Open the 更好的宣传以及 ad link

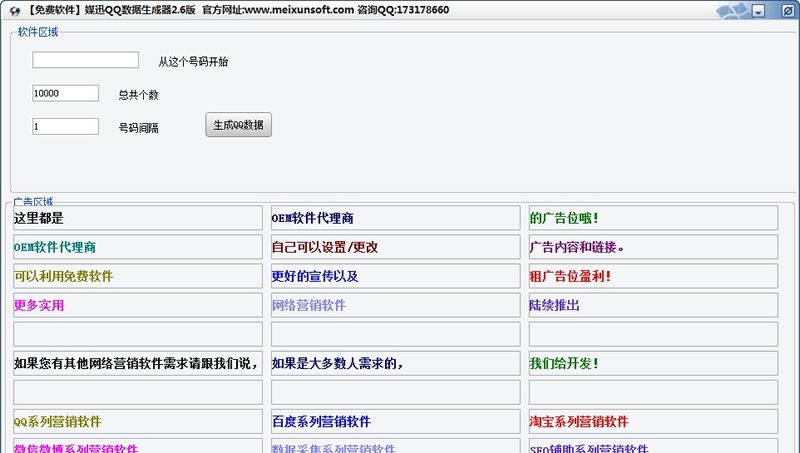(x=395, y=276)
